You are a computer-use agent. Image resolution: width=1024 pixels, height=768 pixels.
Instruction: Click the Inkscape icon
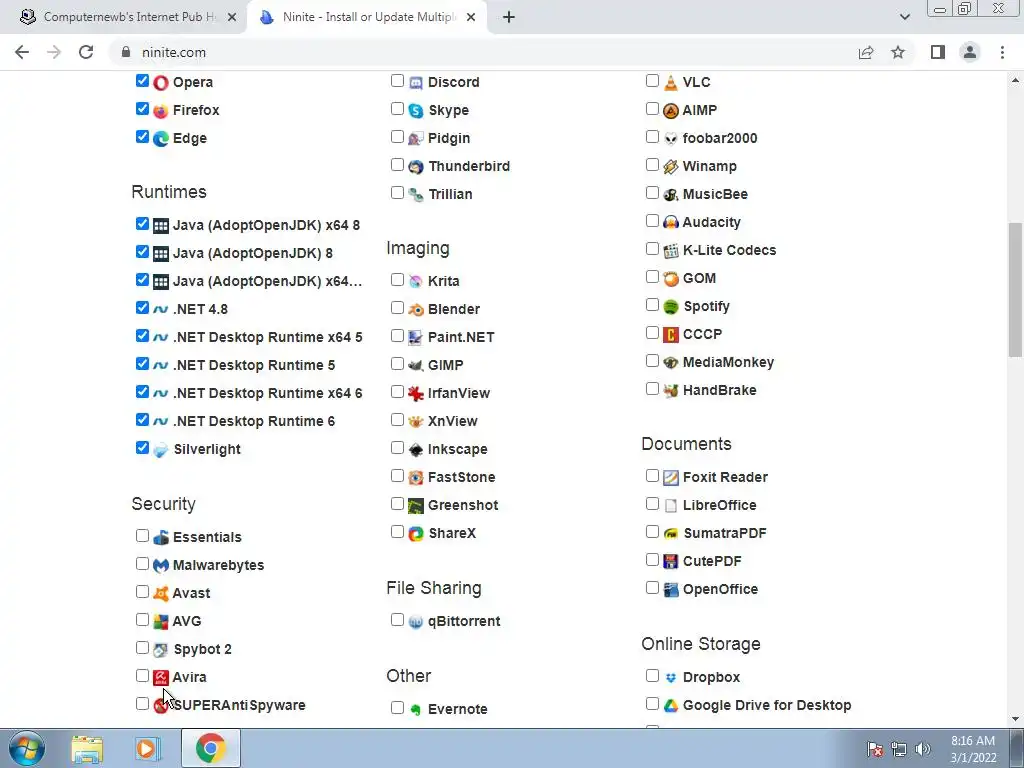pos(416,449)
